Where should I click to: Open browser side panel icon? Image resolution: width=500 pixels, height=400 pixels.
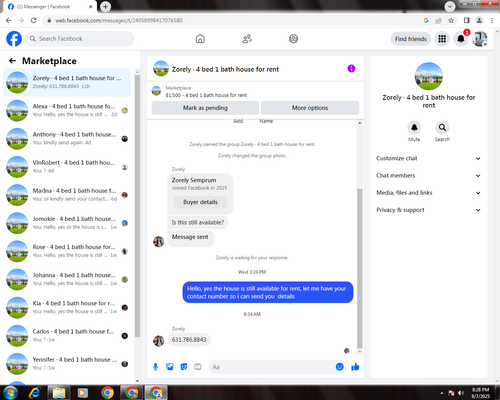pyautogui.click(x=467, y=20)
